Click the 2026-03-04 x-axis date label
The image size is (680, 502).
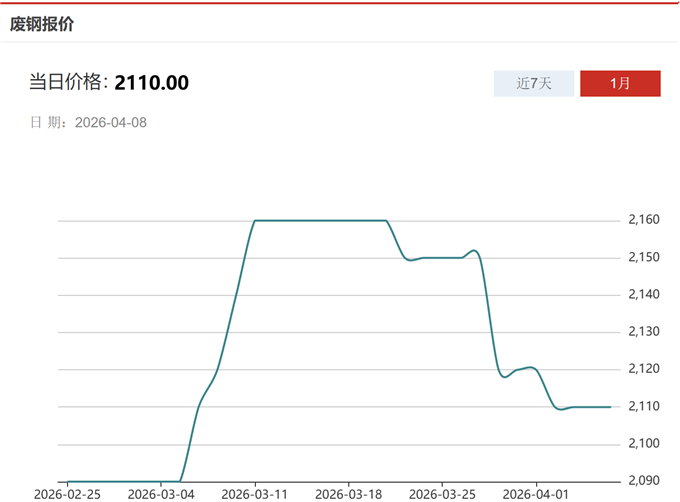pos(161,493)
